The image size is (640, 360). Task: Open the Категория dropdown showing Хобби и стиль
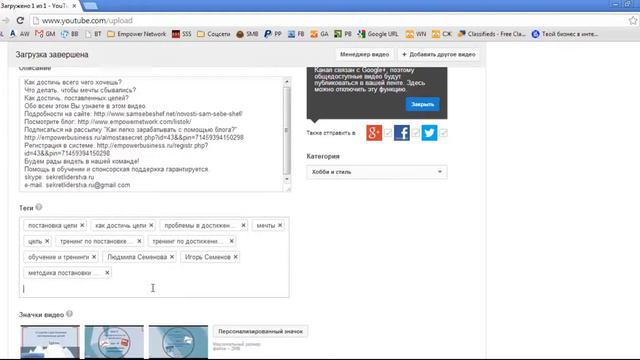click(x=377, y=172)
